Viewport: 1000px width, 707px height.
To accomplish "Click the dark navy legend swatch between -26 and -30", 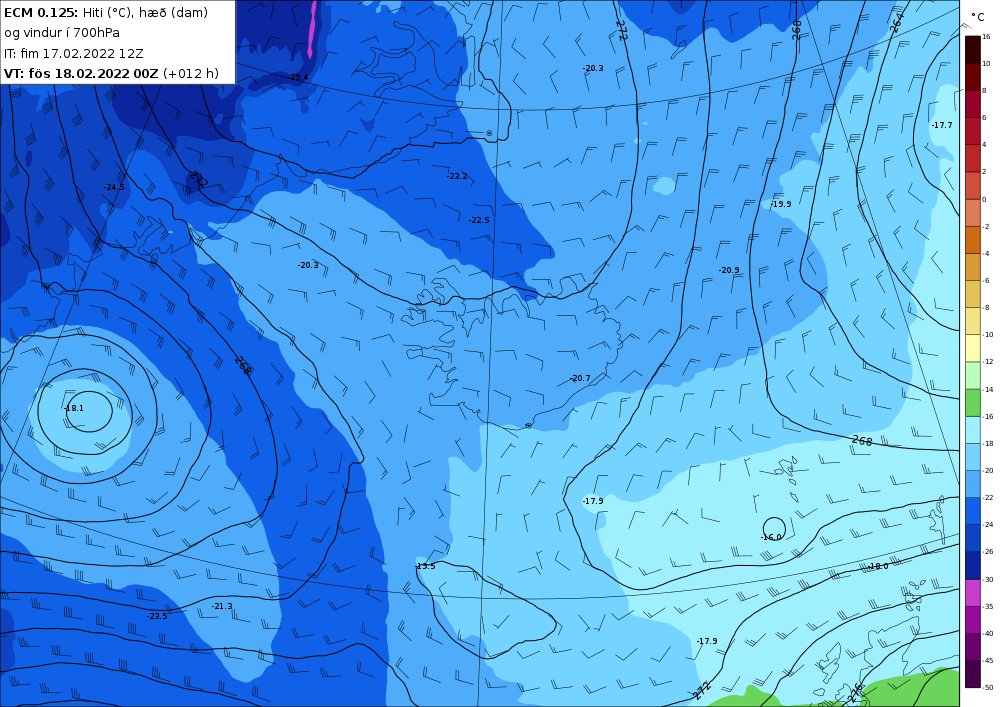I will tap(973, 566).
